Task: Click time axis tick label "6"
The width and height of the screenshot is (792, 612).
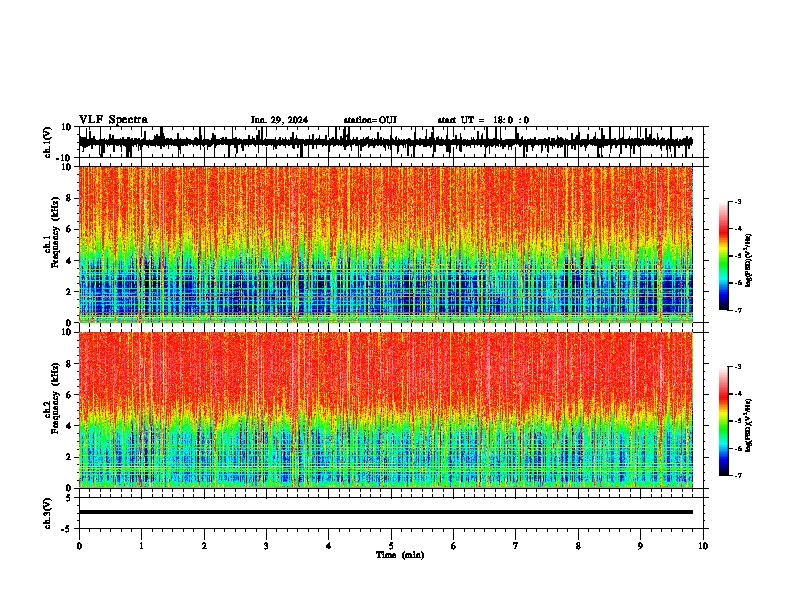Action: 454,546
